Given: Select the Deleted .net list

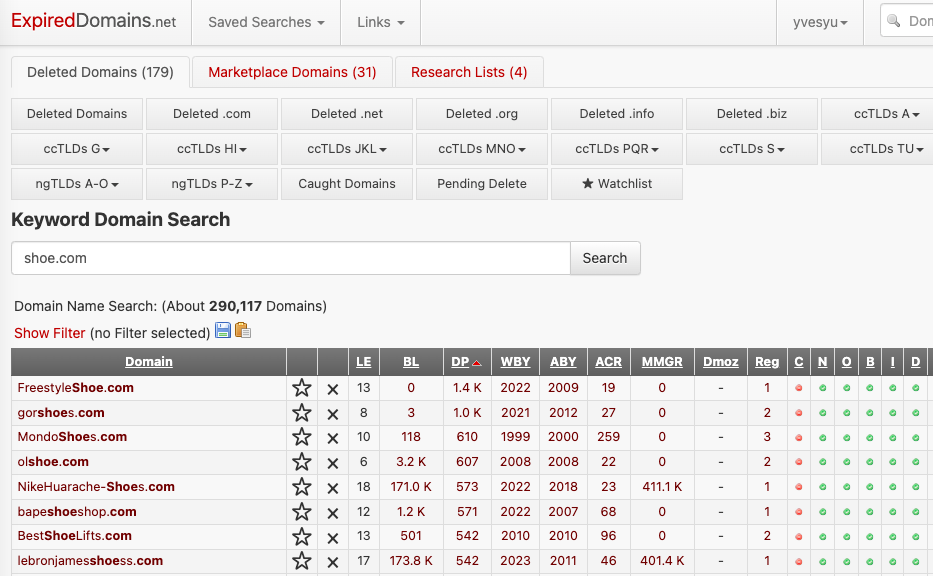Looking at the screenshot, I should 347,114.
